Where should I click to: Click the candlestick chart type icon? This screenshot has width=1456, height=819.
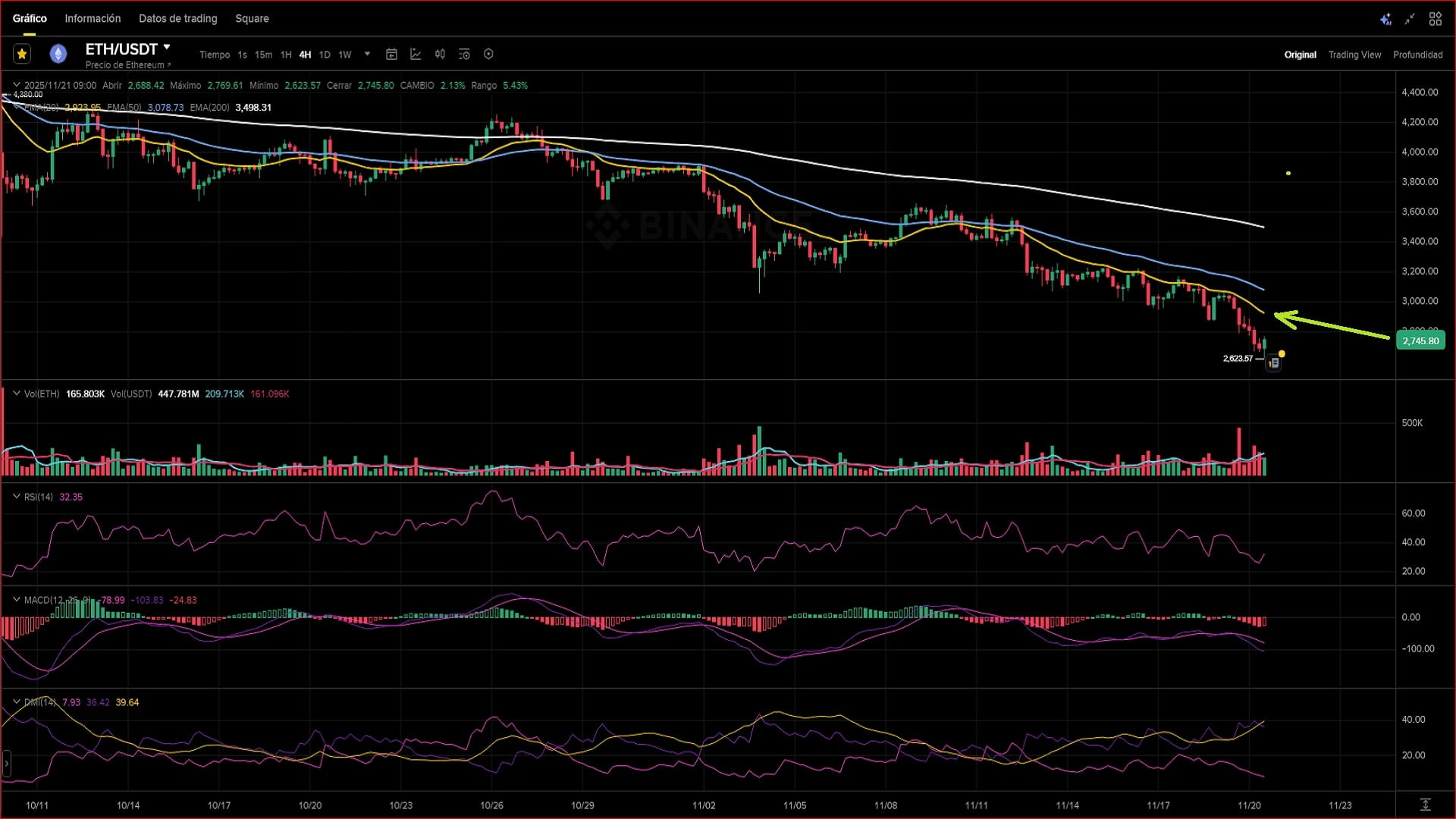click(440, 54)
